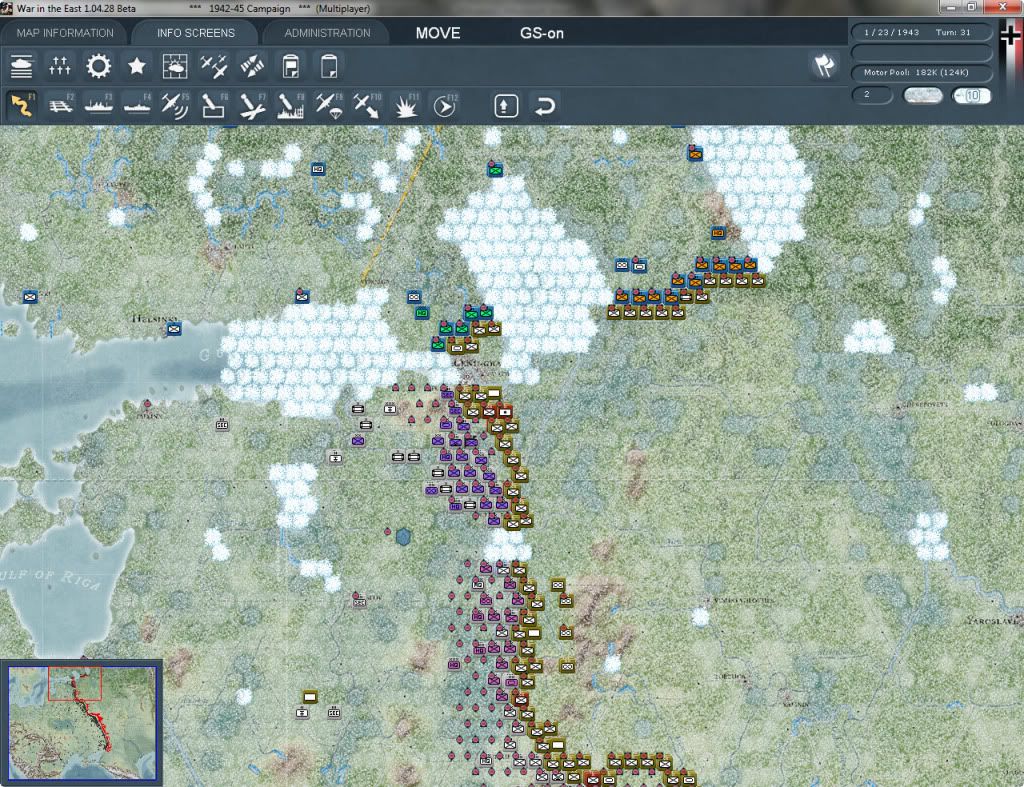This screenshot has width=1024, height=787.
Task: Click the MOVE mode label
Action: coord(438,33)
